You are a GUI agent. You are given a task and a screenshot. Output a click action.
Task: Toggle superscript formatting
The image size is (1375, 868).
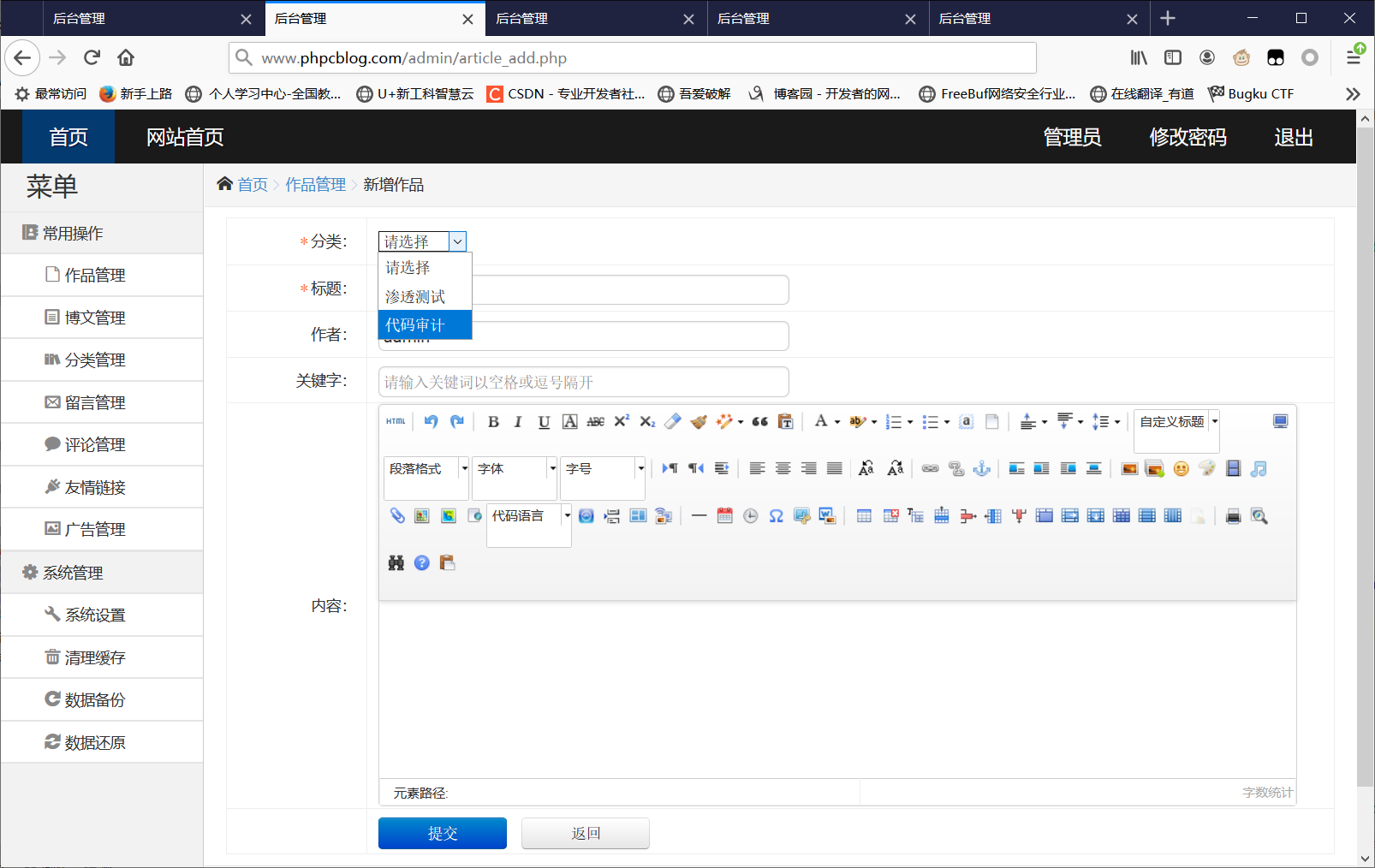pos(622,421)
